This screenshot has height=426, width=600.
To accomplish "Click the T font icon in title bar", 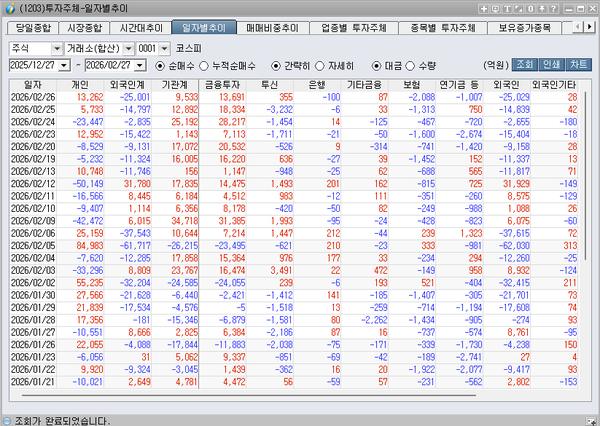I will click(507, 8).
